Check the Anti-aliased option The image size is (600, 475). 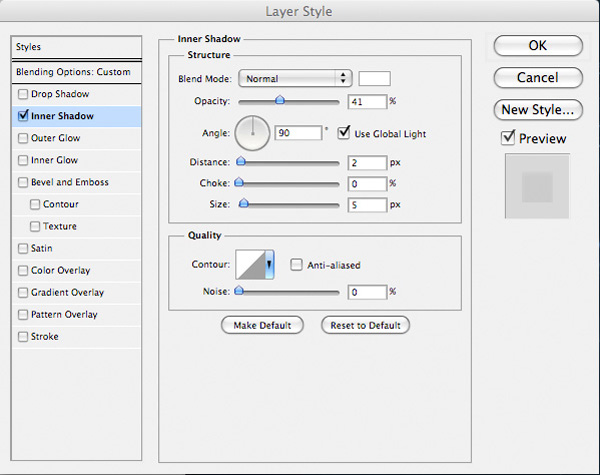pyautogui.click(x=296, y=265)
